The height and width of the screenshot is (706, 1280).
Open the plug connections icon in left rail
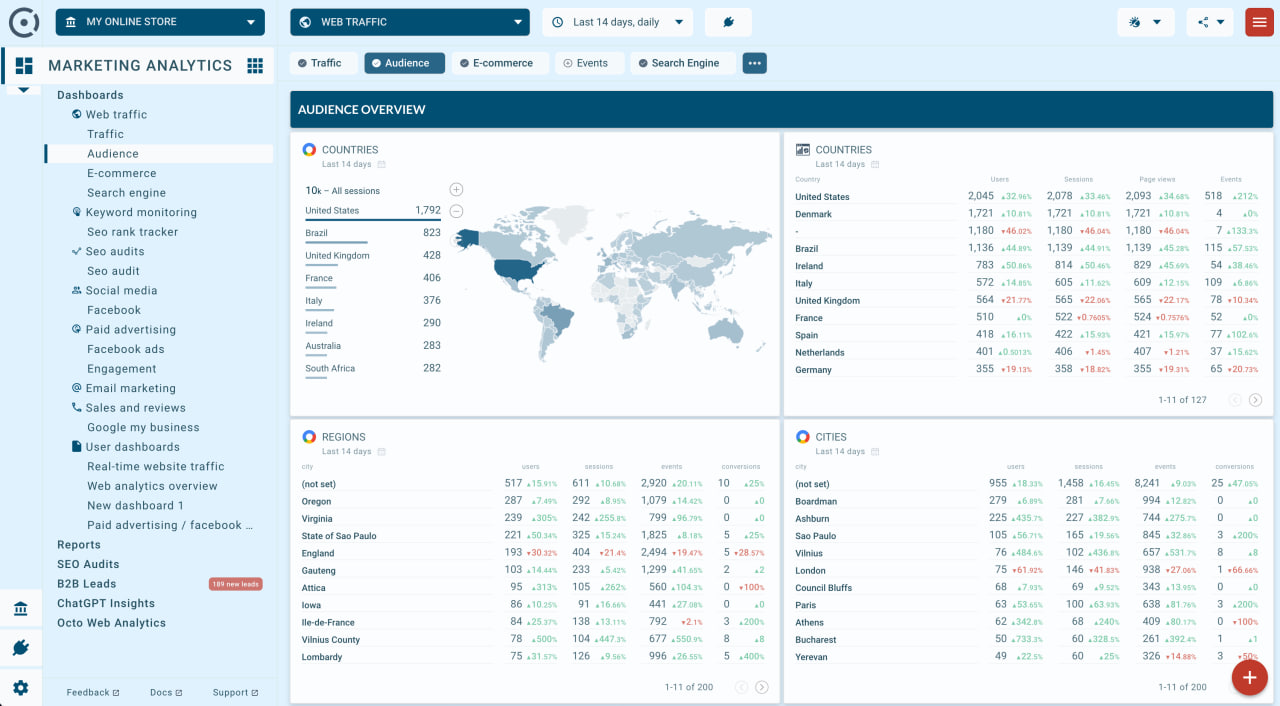(21, 648)
